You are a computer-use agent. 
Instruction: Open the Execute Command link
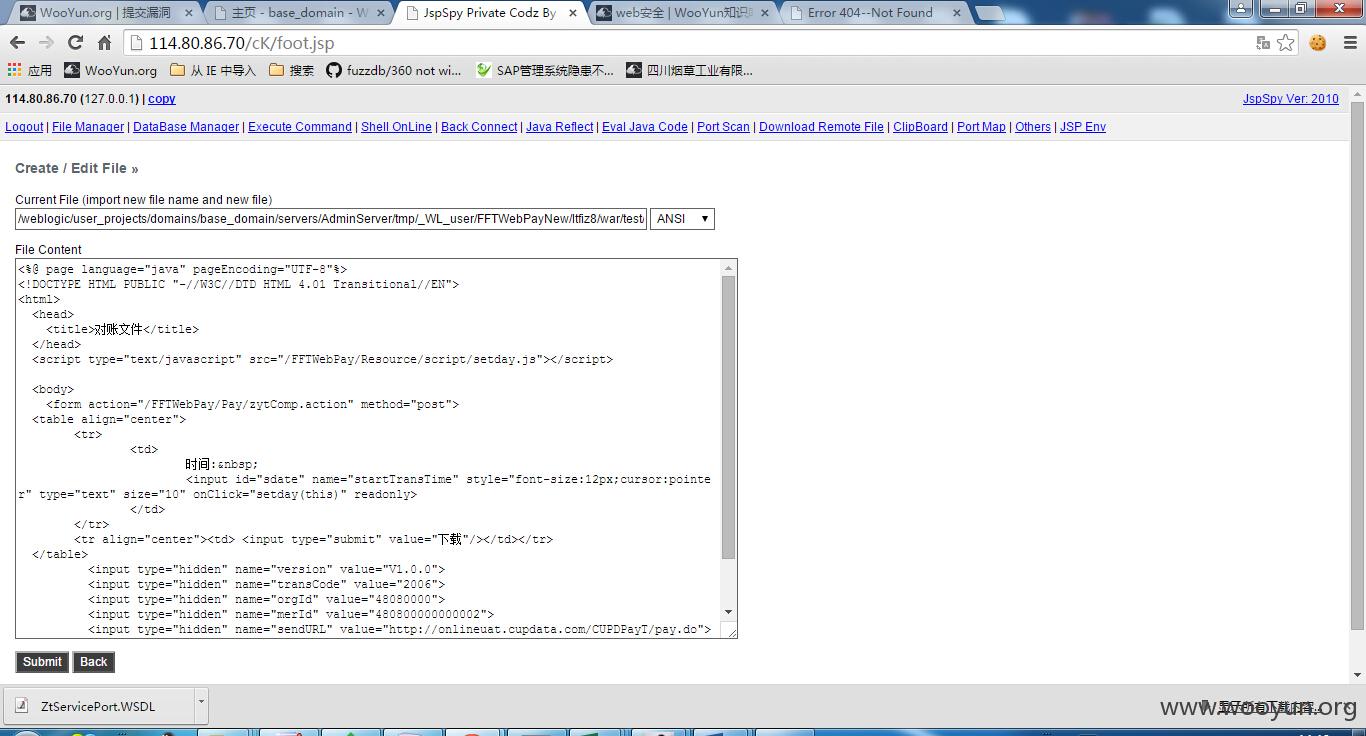pyautogui.click(x=300, y=127)
